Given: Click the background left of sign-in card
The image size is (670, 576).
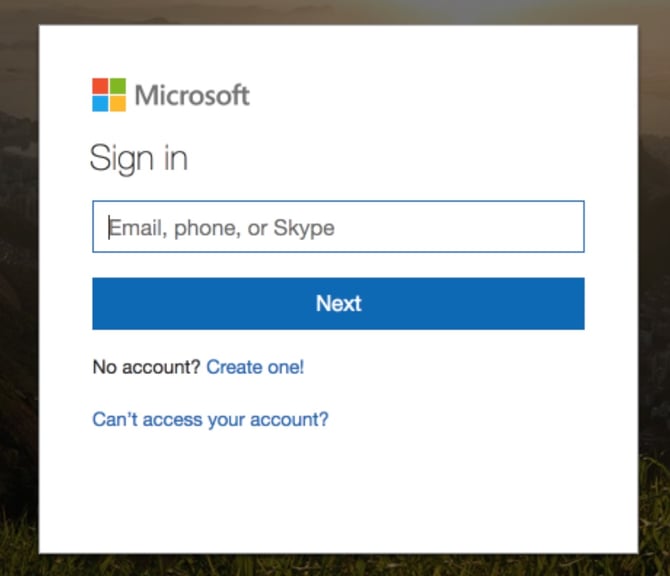Looking at the screenshot, I should pos(18,288).
